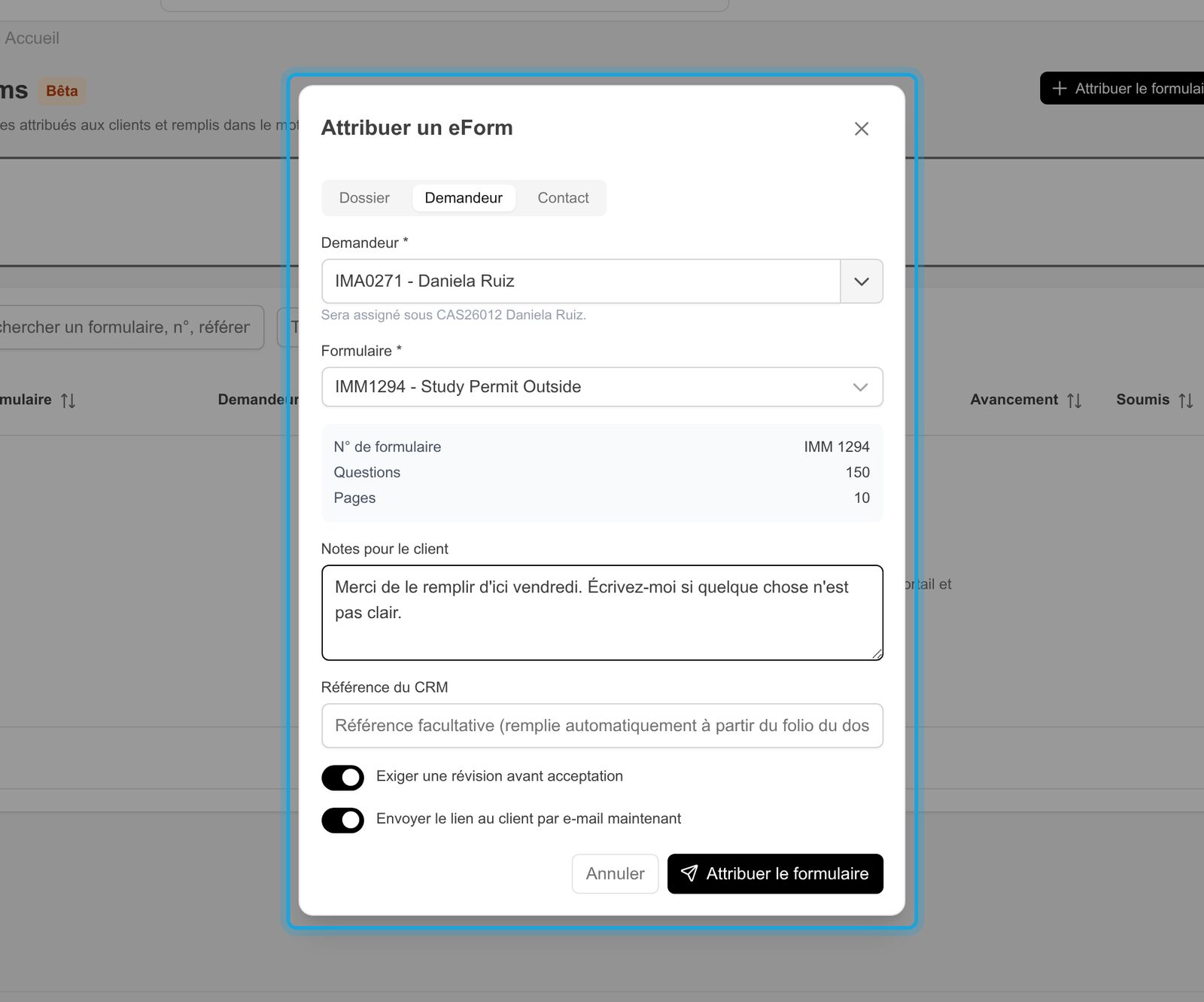This screenshot has width=1204, height=1002.
Task: Sort by the Avancement column icon
Action: pos(1074,400)
